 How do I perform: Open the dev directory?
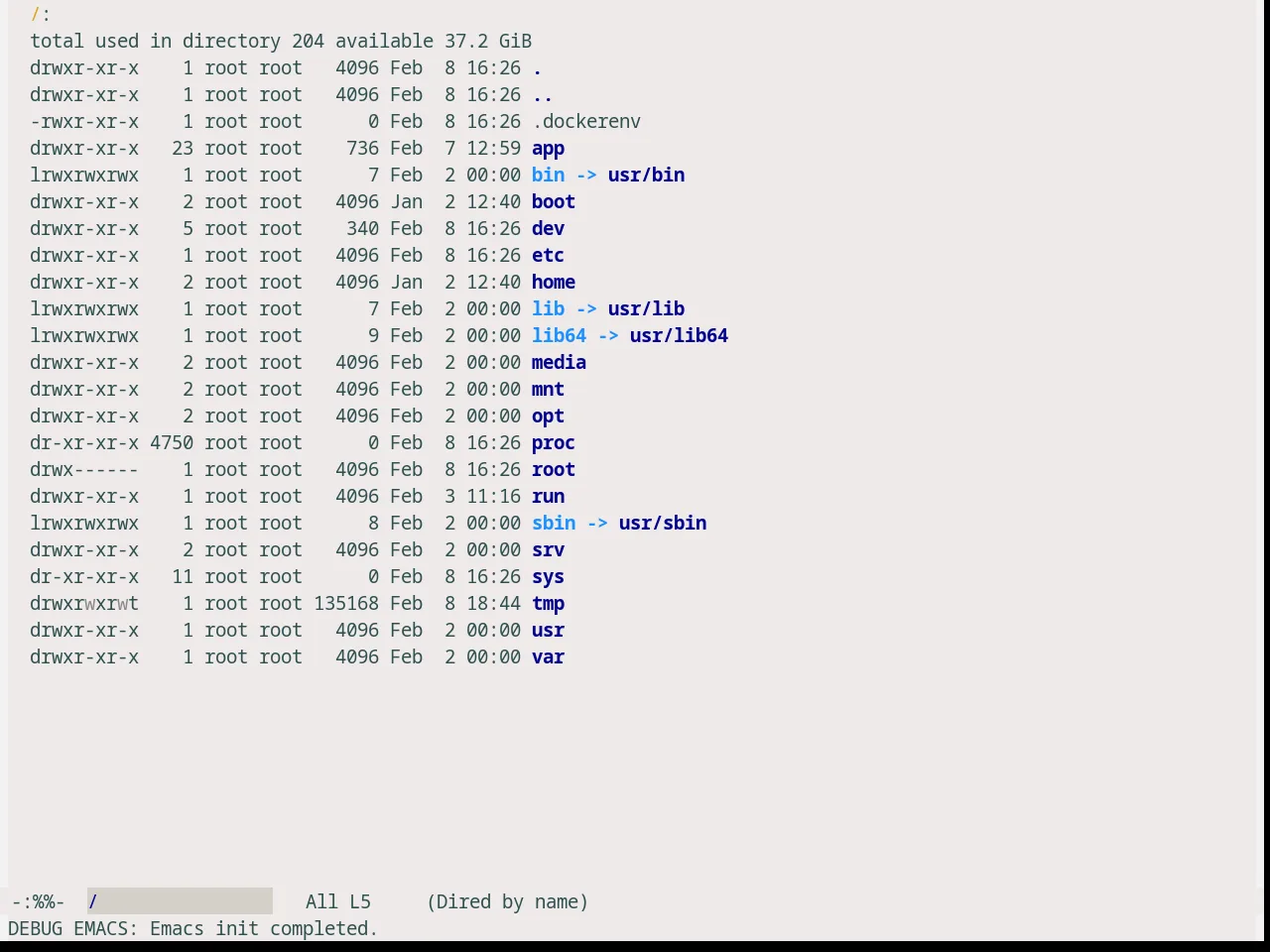[548, 229]
